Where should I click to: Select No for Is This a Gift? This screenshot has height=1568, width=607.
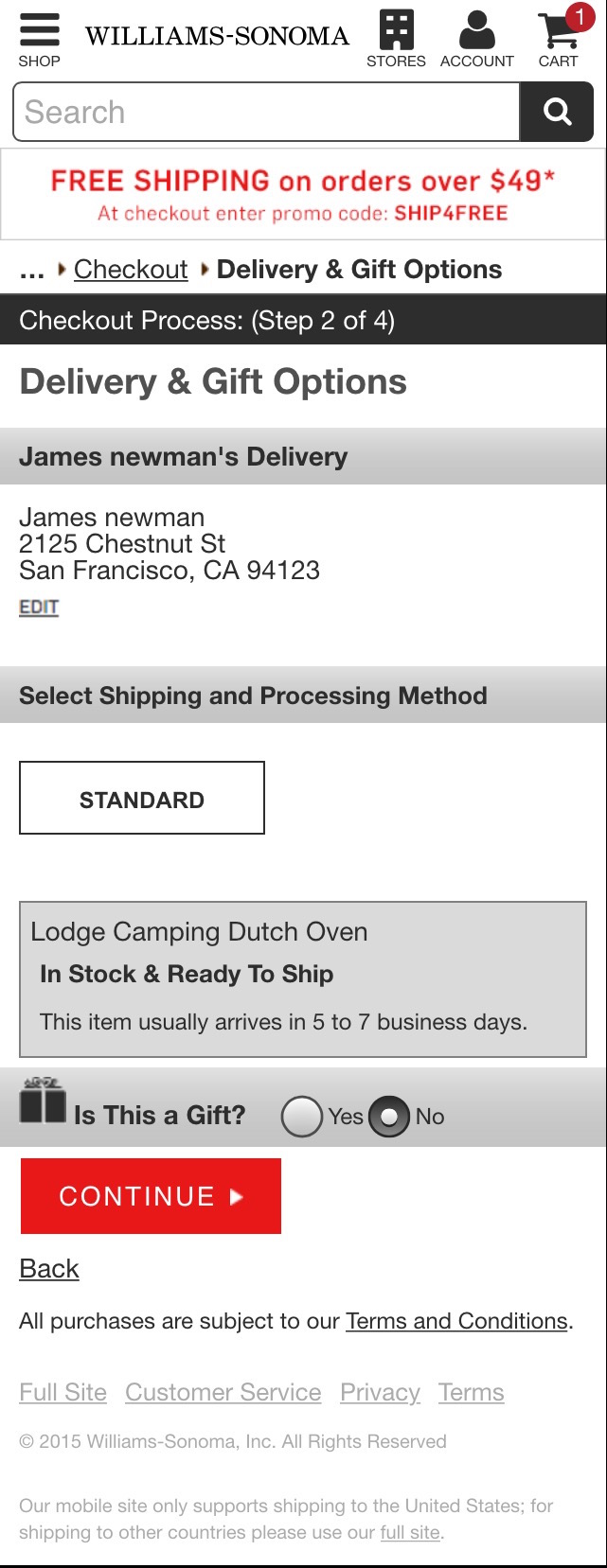coord(390,1117)
